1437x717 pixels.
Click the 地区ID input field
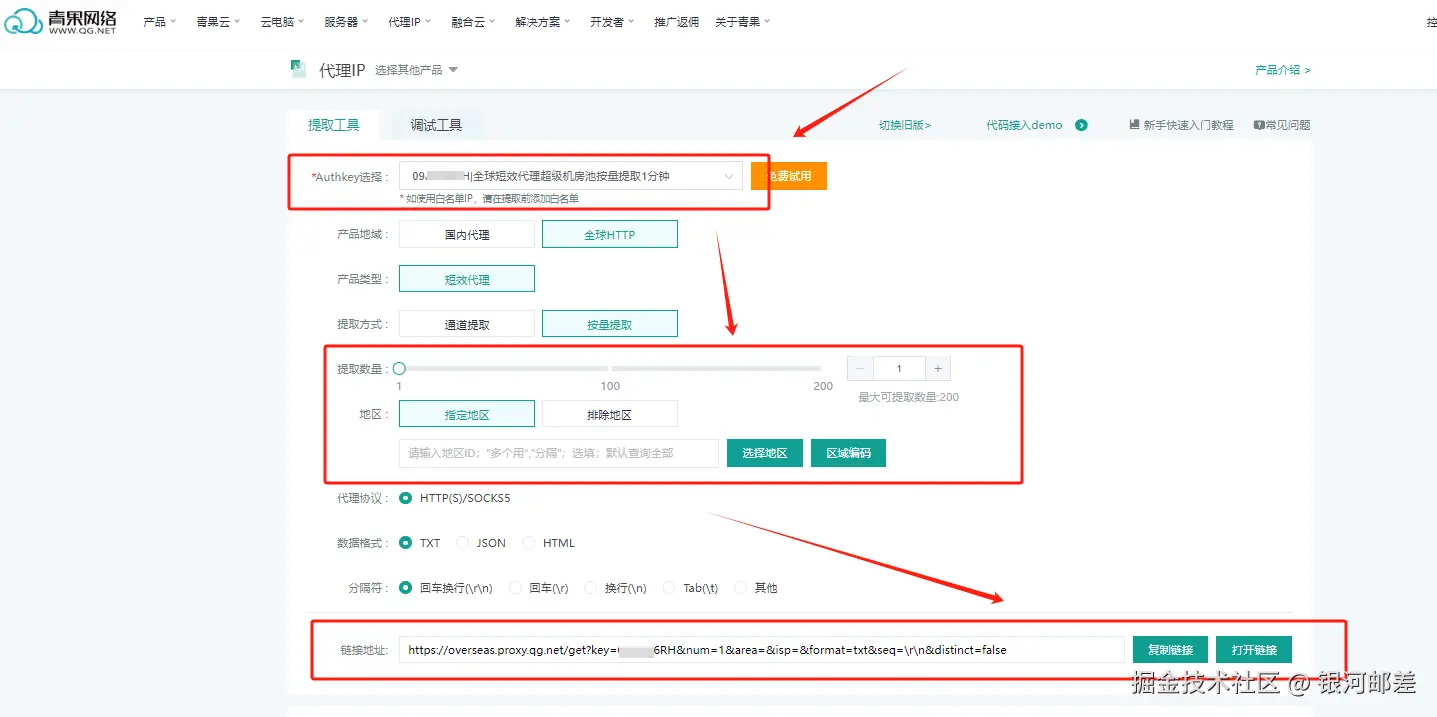[x=559, y=453]
